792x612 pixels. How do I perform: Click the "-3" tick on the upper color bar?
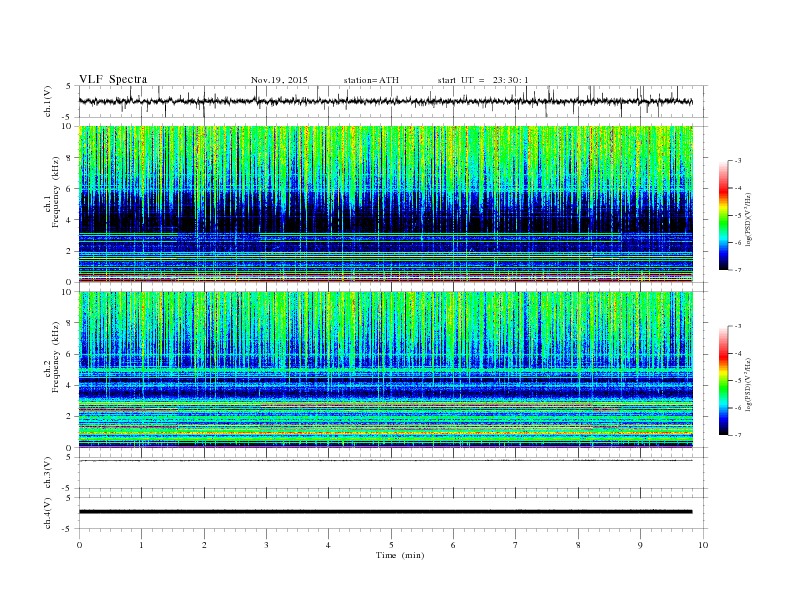coord(737,161)
